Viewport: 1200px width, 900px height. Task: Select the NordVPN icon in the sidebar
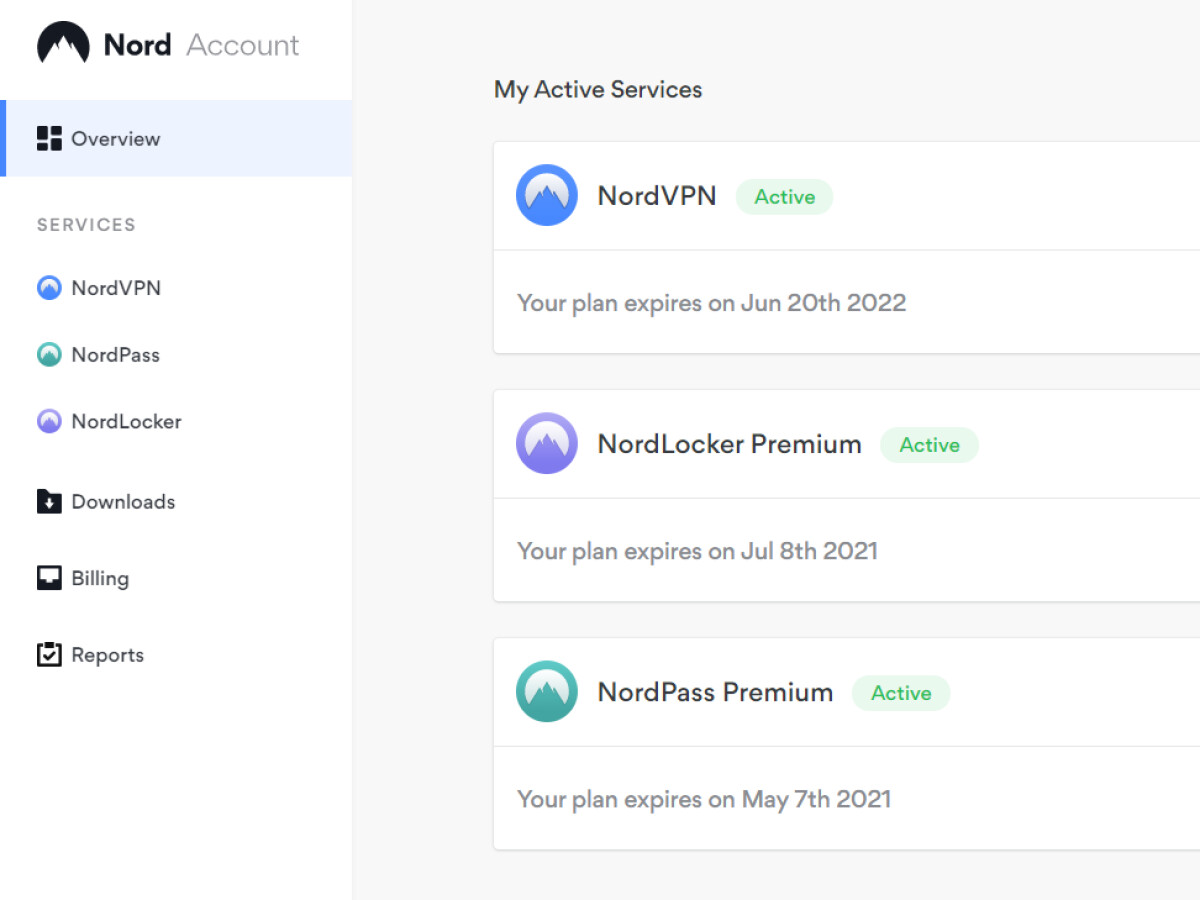click(x=48, y=288)
